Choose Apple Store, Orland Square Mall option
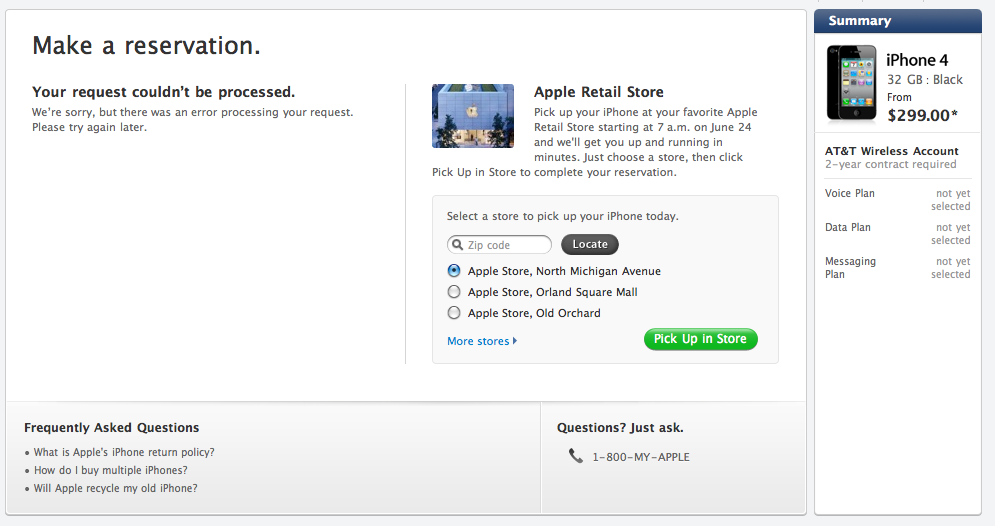Image resolution: width=995 pixels, height=526 pixels. (x=454, y=292)
